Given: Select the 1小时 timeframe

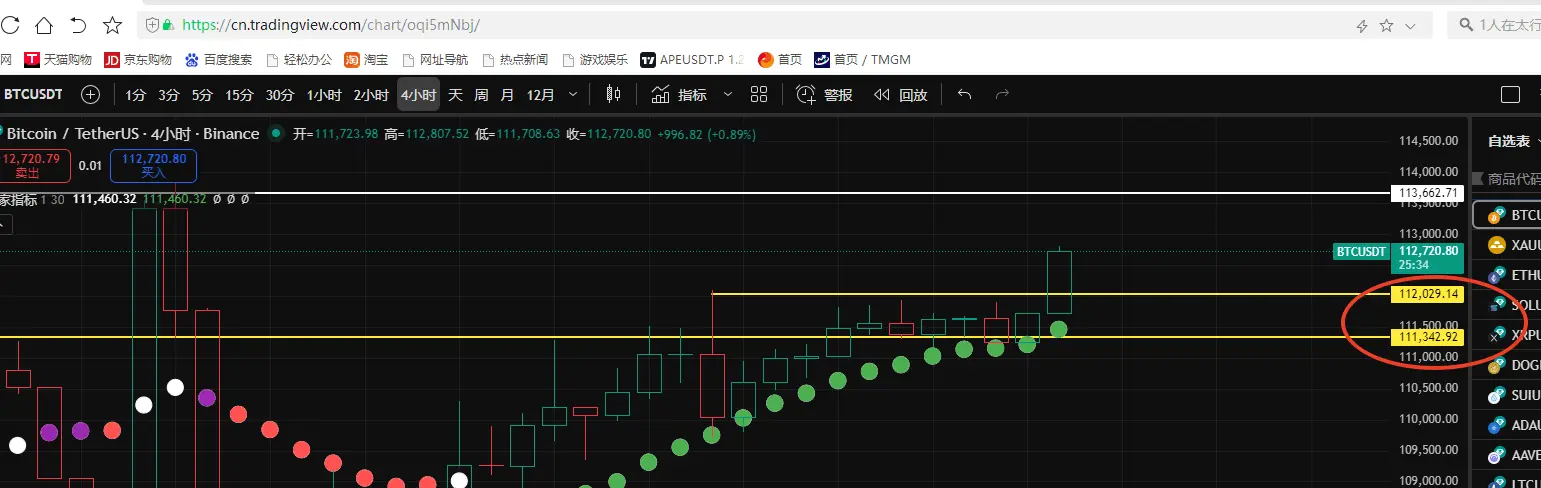Looking at the screenshot, I should click(x=324, y=95).
